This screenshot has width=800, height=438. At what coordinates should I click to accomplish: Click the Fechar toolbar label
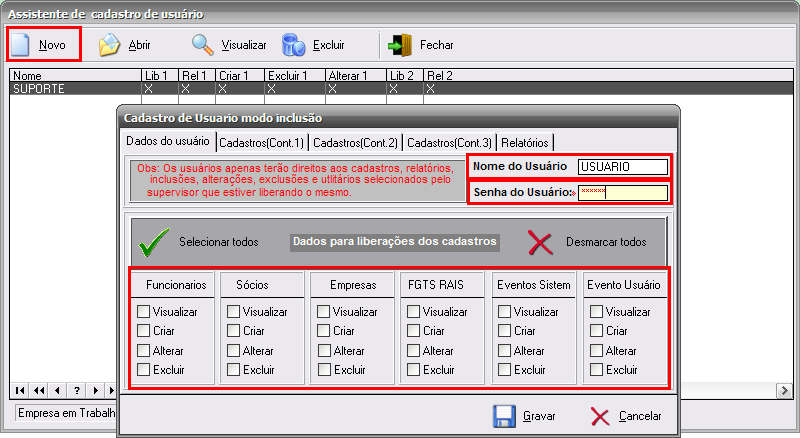click(437, 45)
